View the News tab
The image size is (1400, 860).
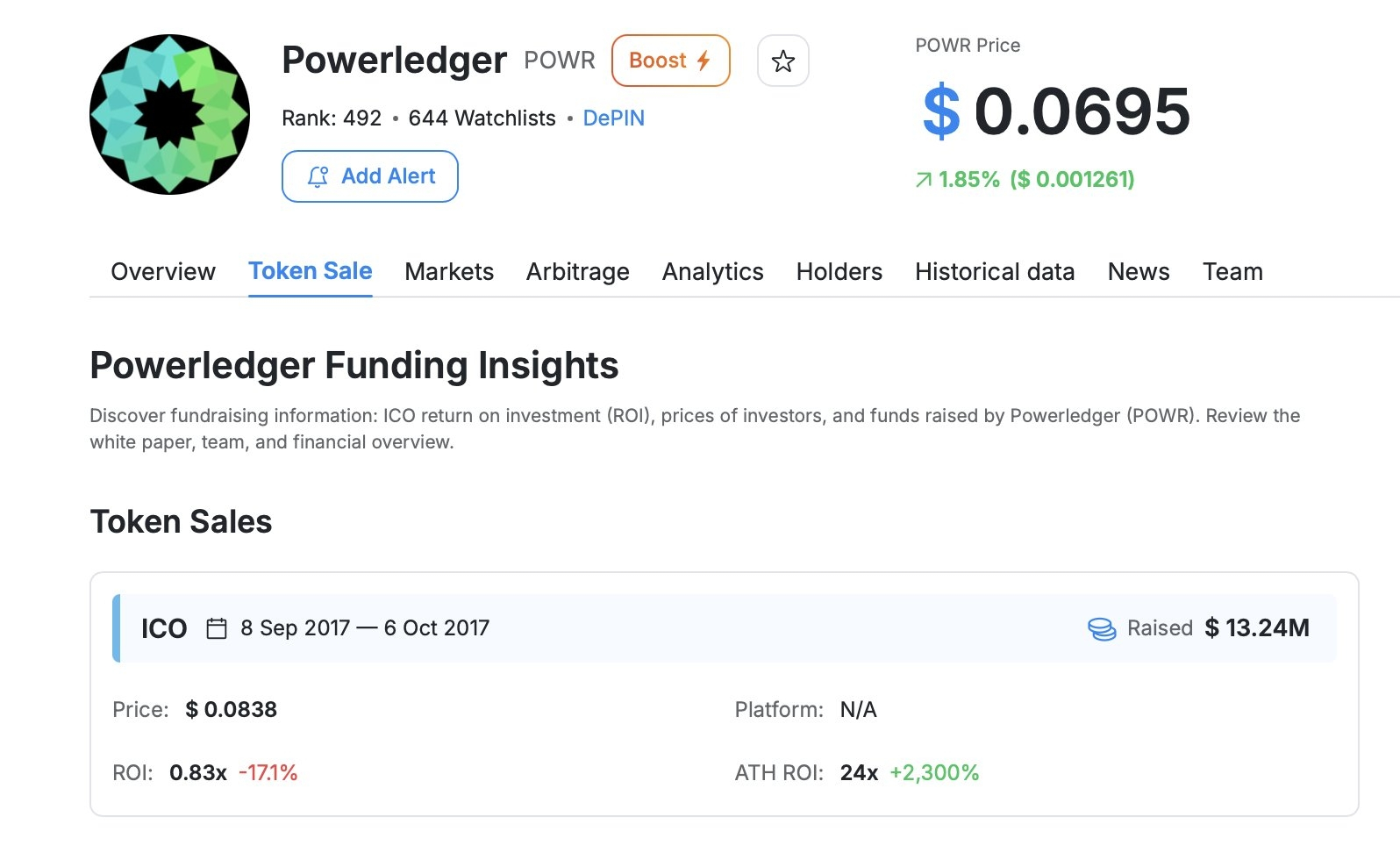(x=1139, y=272)
